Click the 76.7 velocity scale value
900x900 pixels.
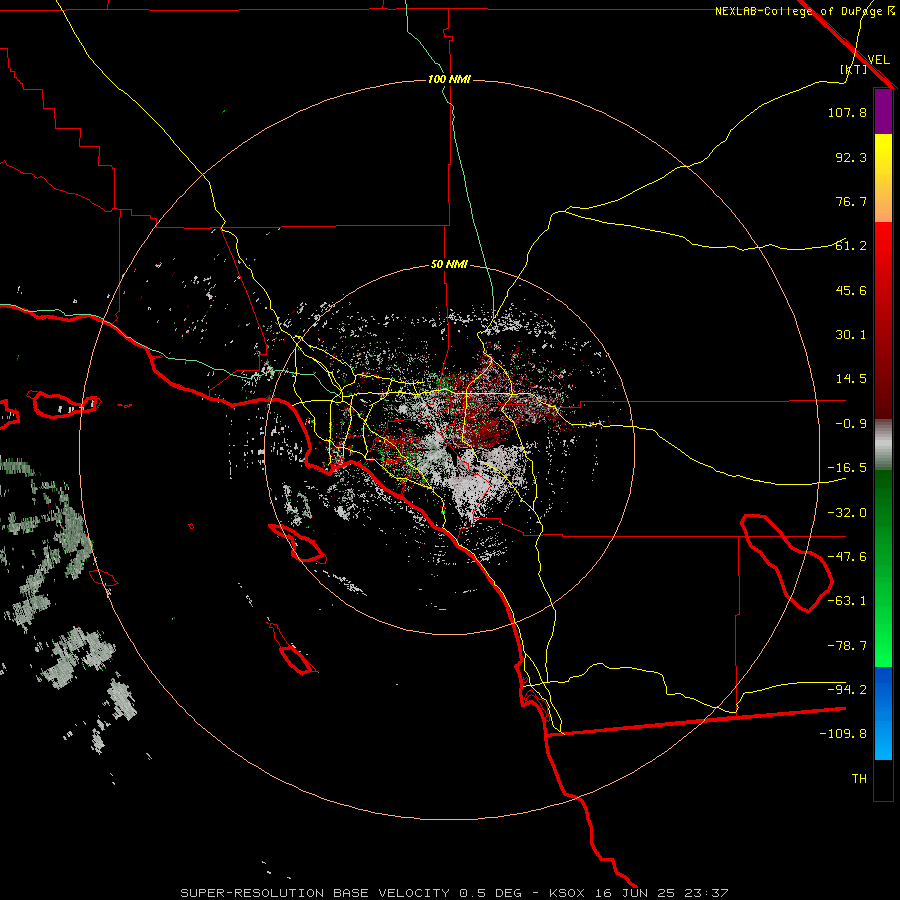851,201
